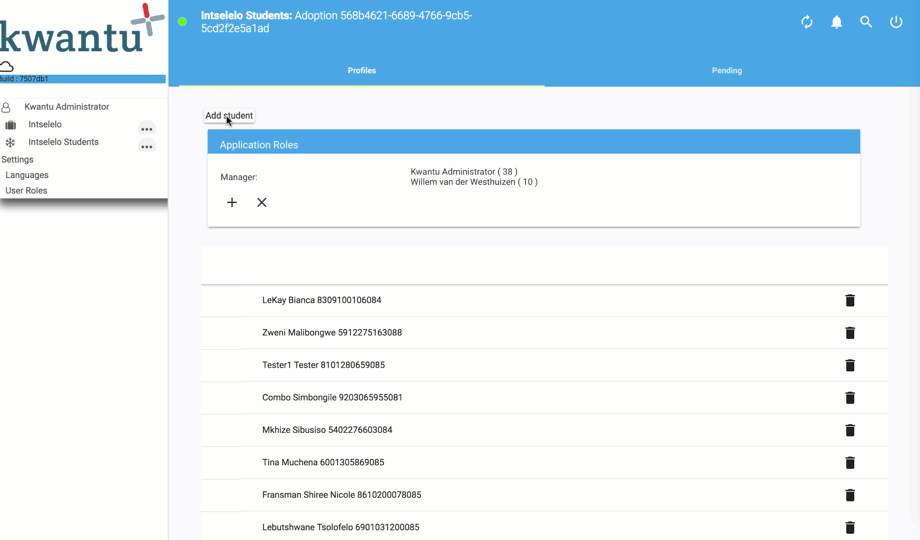Select Fransman Shiree Nicole 8610200078085 profile
920x540 pixels.
341,495
